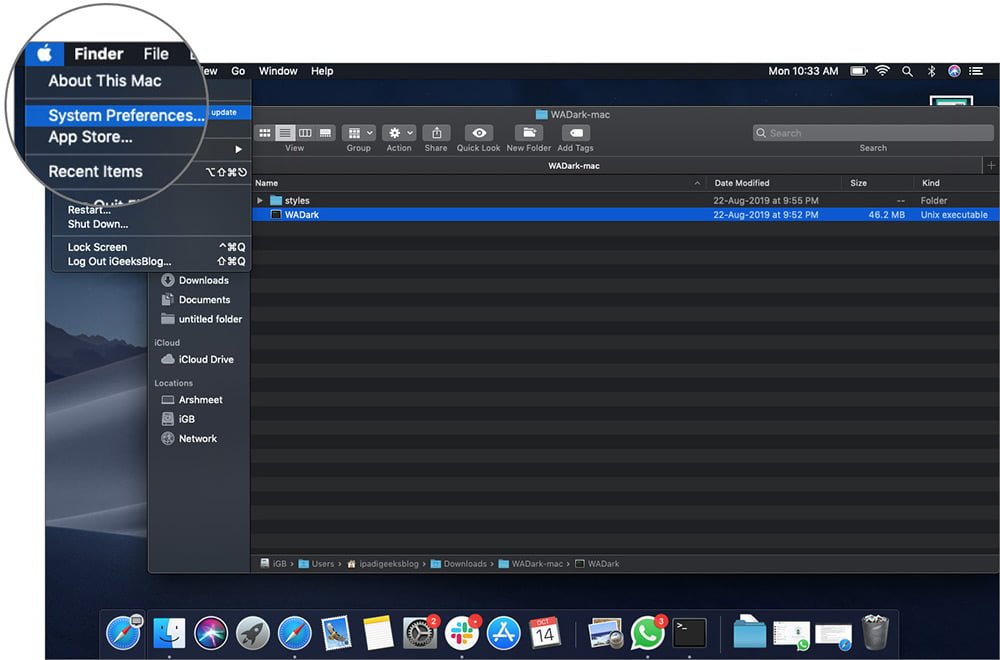Image resolution: width=1000 pixels, height=660 pixels.
Task: Click the New Folder toolbar icon
Action: [x=529, y=133]
